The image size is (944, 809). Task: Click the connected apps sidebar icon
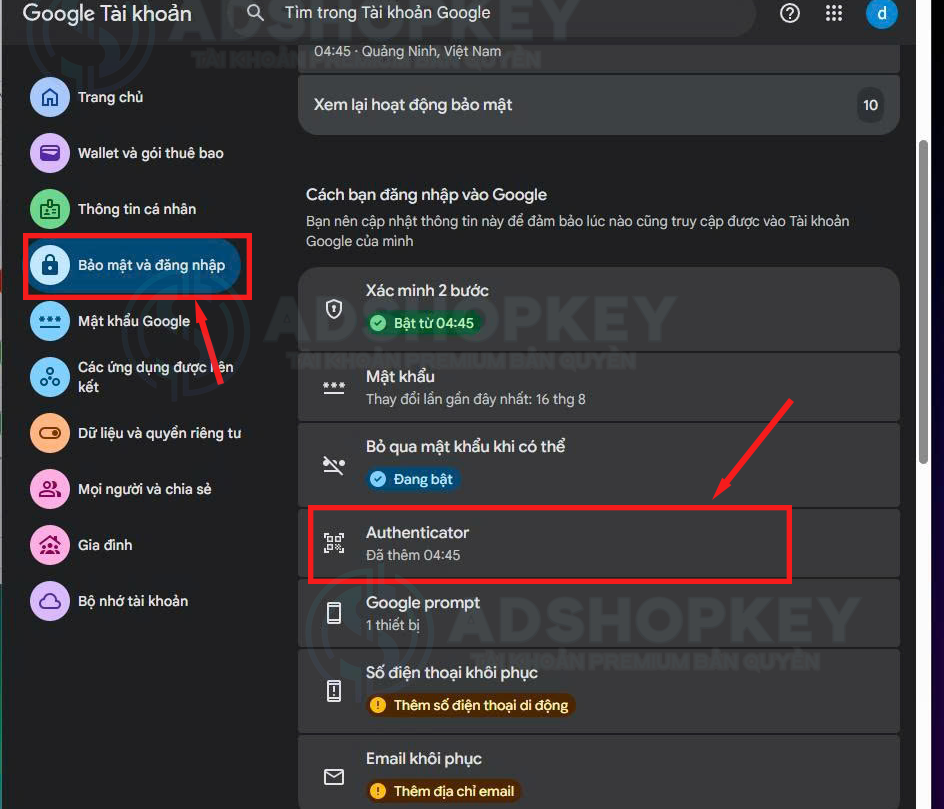(x=50, y=377)
